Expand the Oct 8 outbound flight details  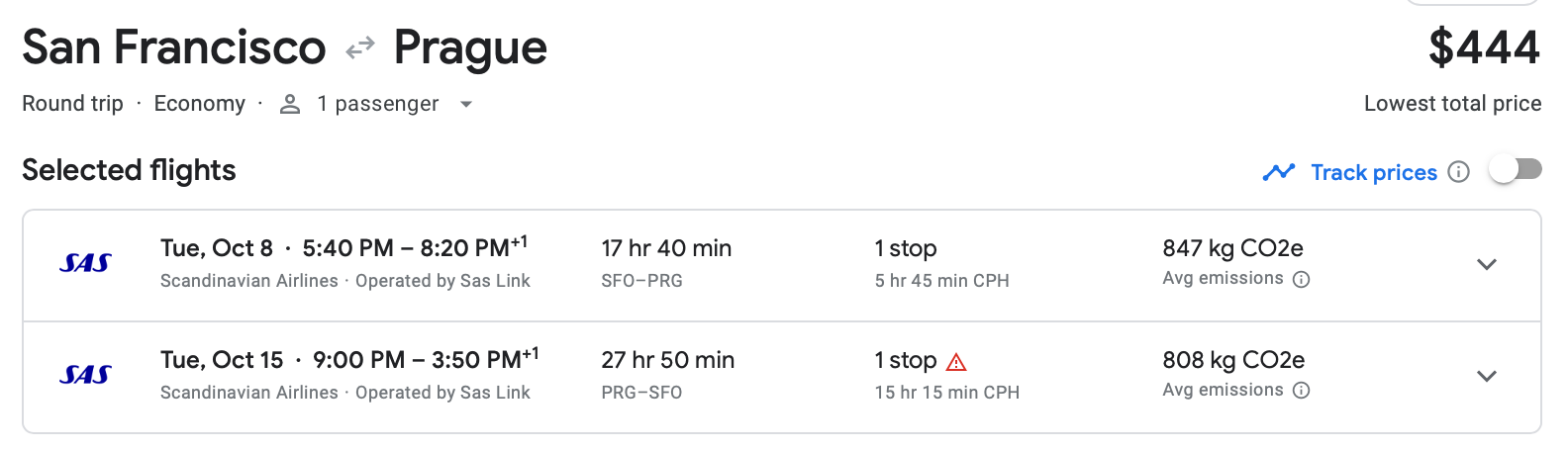(1486, 264)
